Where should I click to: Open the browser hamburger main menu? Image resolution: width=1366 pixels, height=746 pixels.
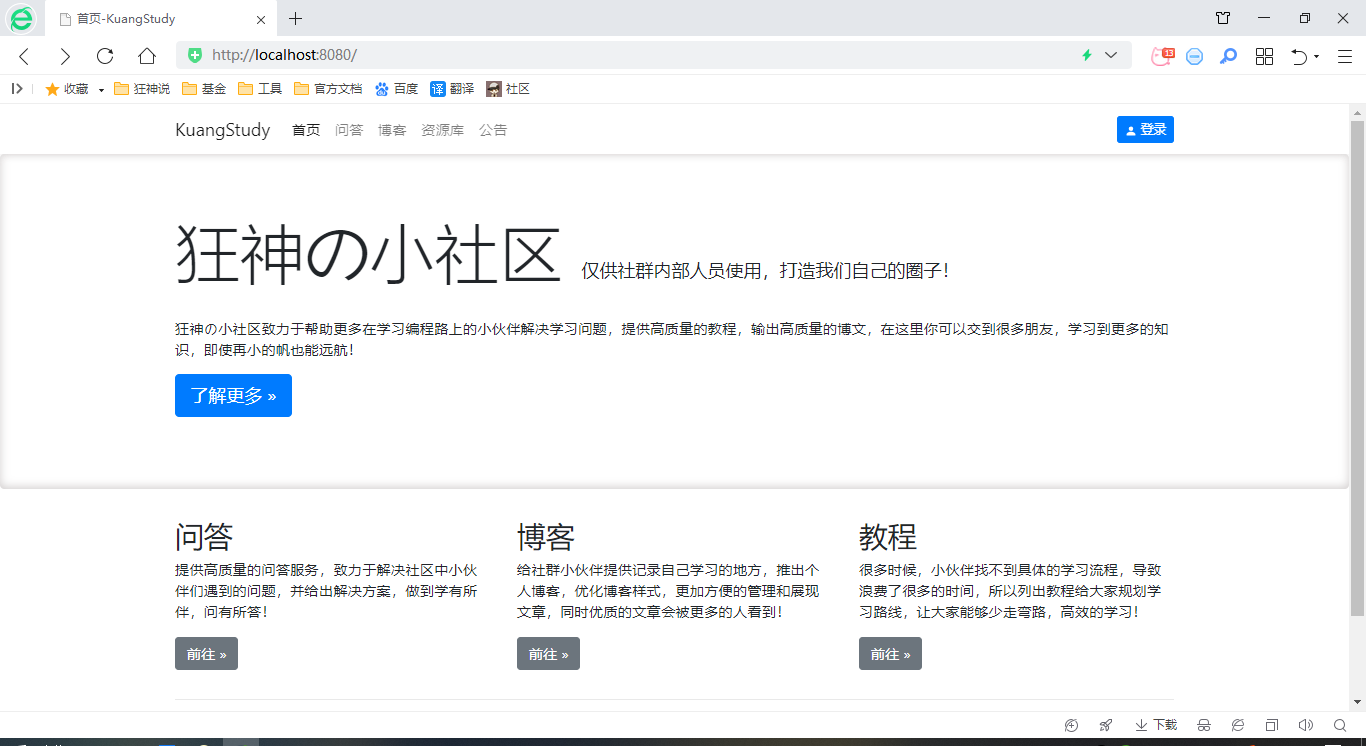(1345, 56)
